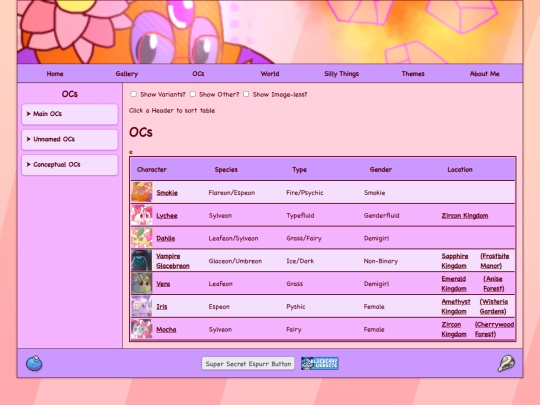Open Zircon Kingdom link in Lychee row

tap(465, 216)
